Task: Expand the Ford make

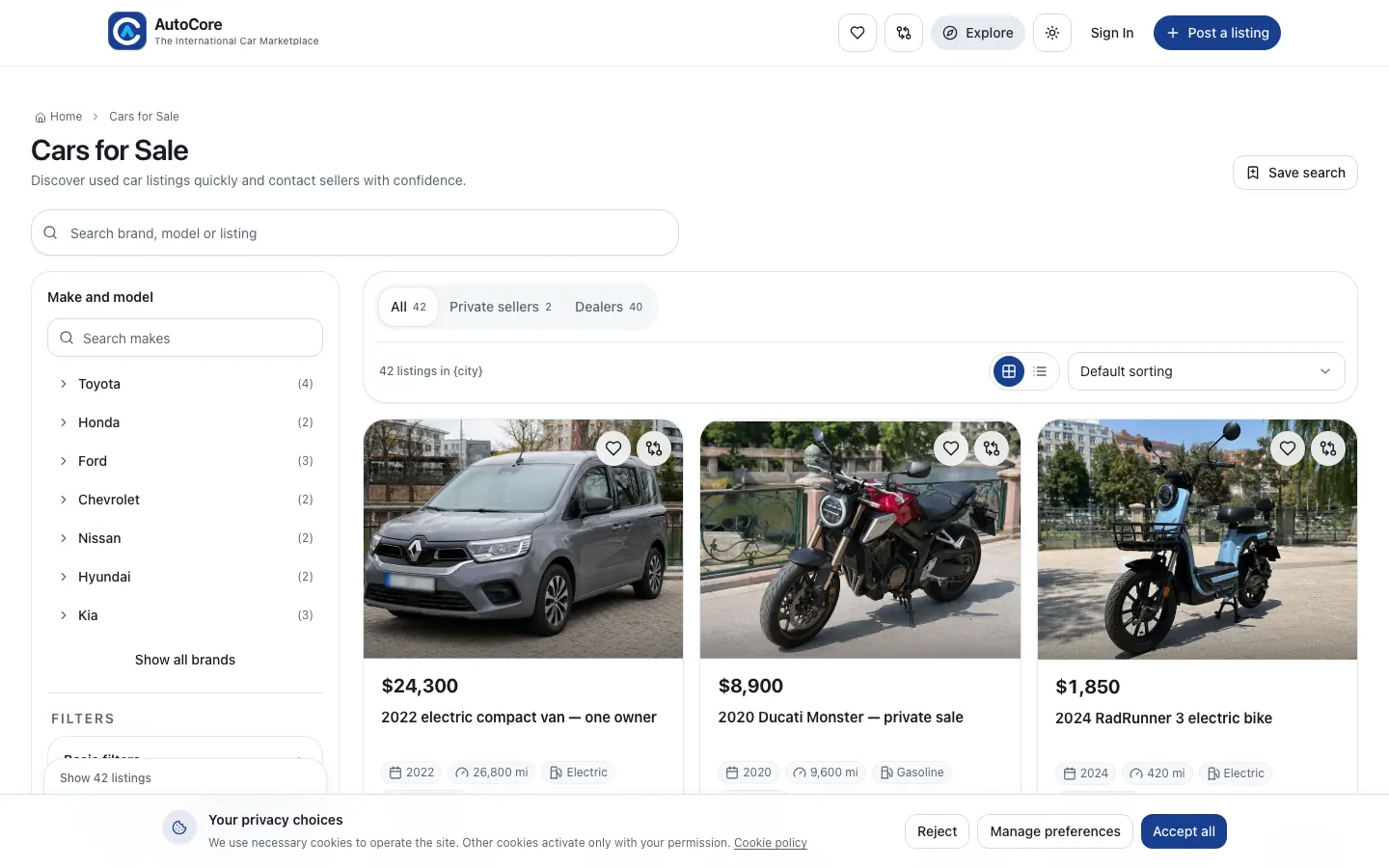Action: pos(185,461)
